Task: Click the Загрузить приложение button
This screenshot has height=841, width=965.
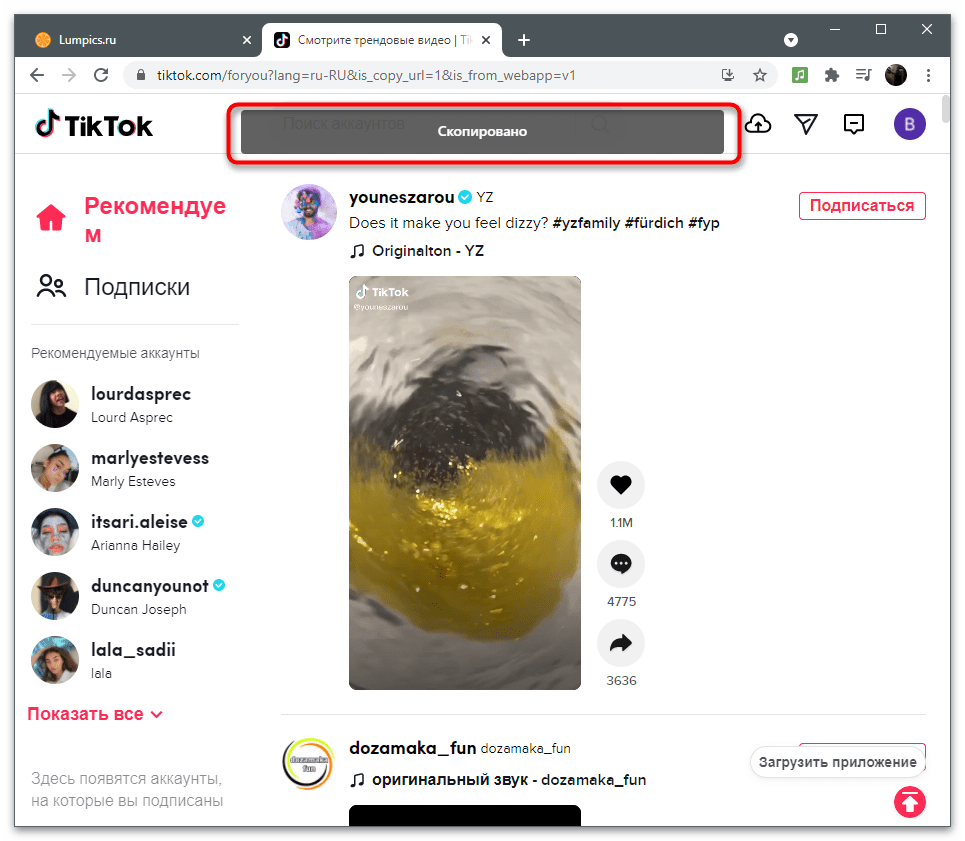Action: (838, 762)
